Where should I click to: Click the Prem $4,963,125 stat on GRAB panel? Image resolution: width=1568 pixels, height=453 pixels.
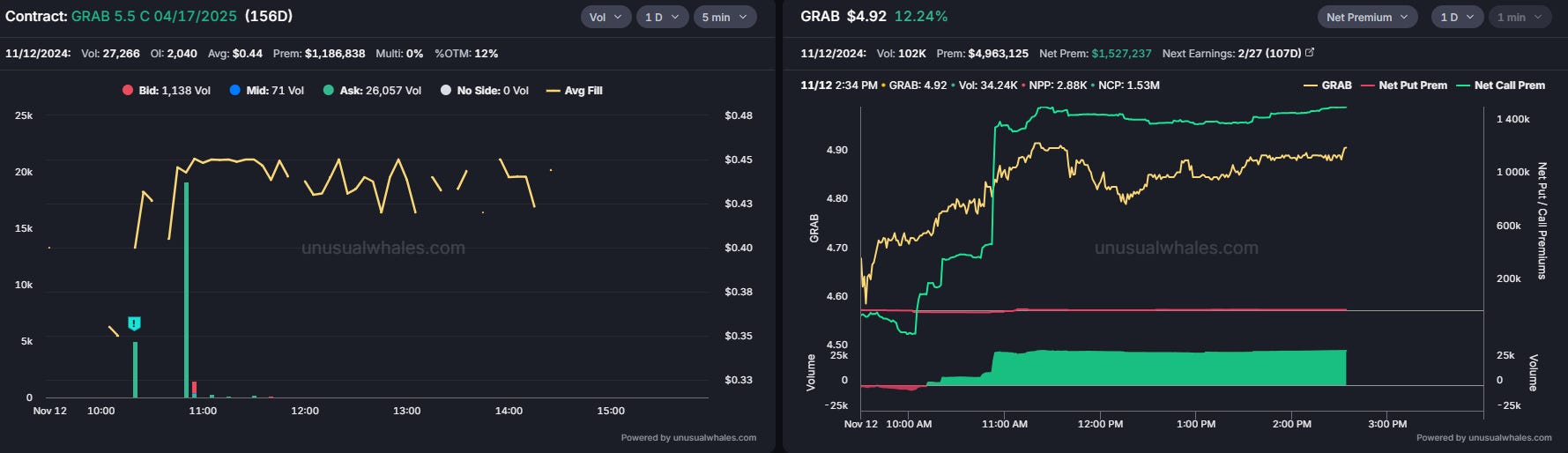tap(983, 54)
